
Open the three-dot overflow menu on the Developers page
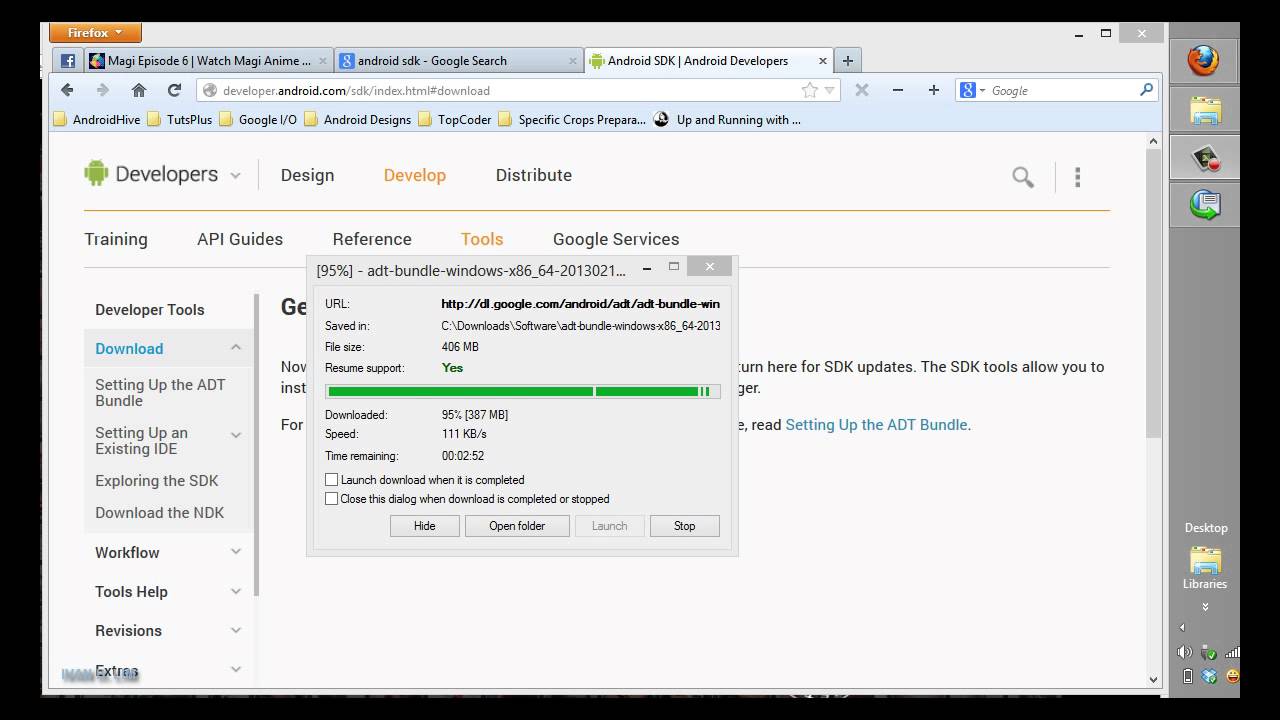(x=1077, y=177)
